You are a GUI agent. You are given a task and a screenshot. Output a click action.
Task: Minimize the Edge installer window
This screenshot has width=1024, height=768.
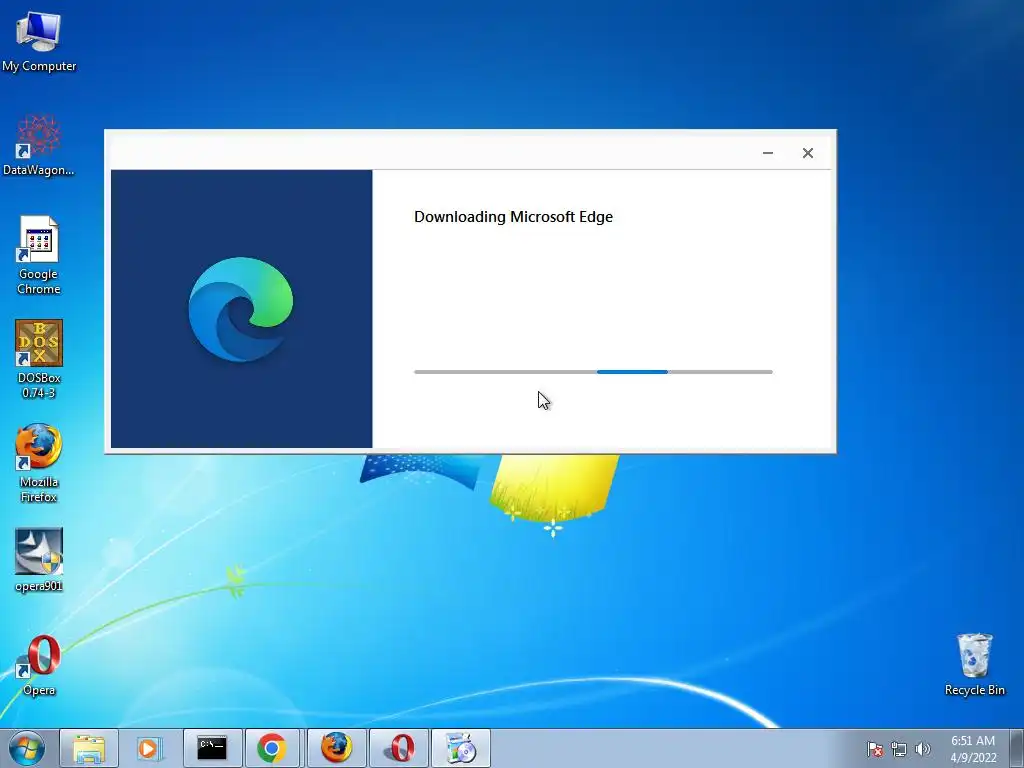(x=768, y=153)
